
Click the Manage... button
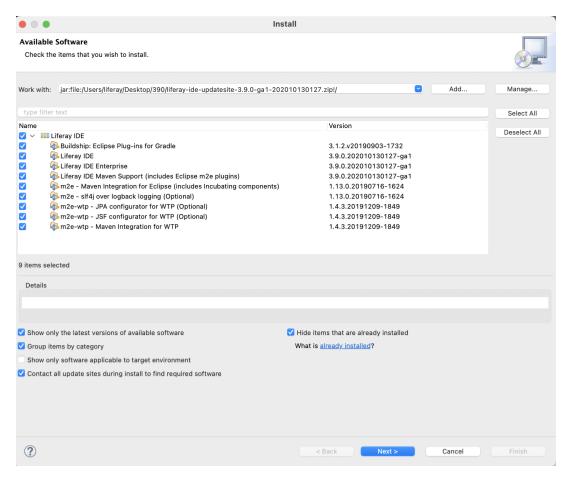522,89
